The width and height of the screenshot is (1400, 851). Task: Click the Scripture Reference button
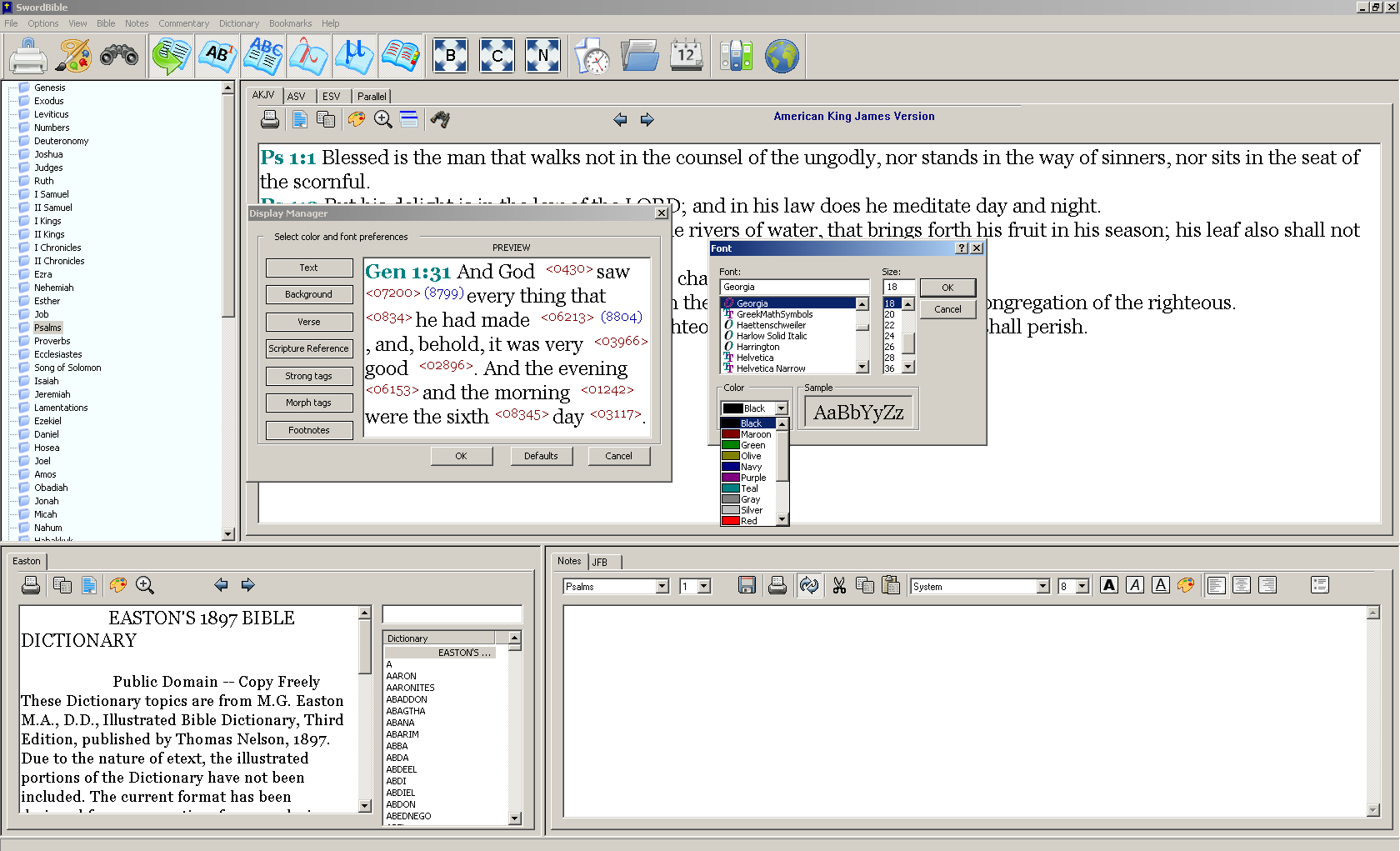(308, 348)
